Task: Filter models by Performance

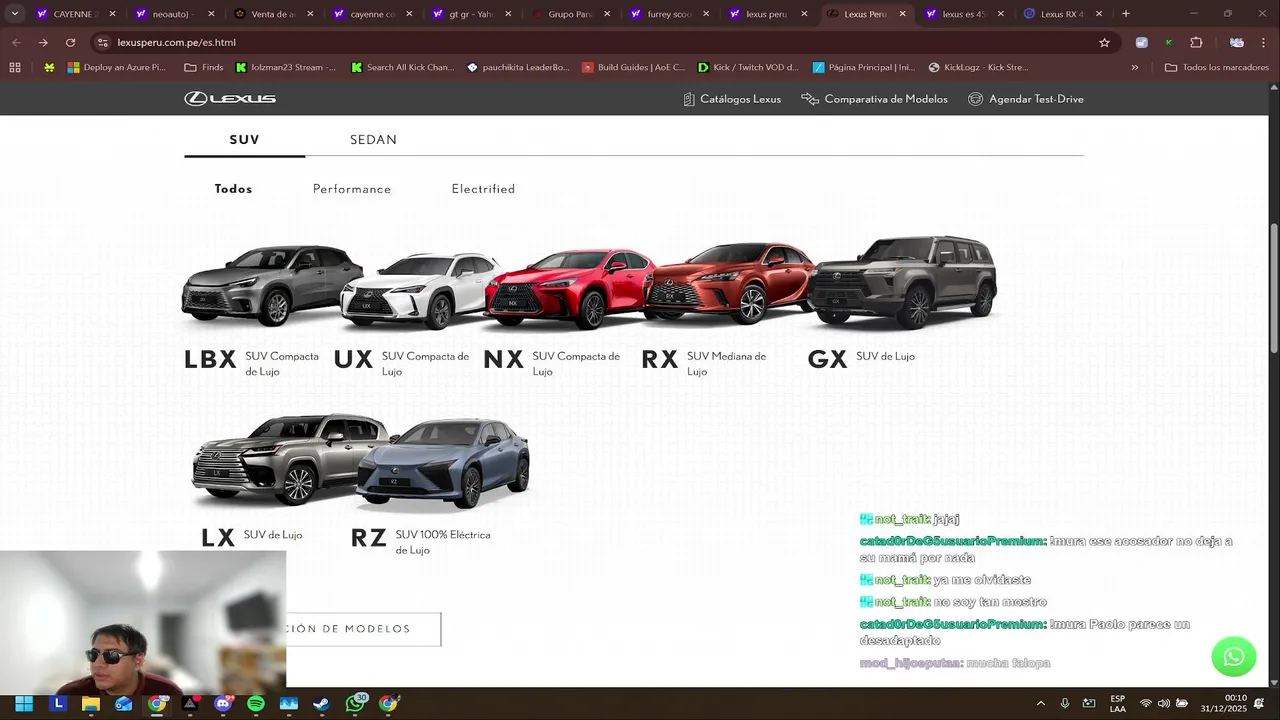Action: tap(352, 189)
